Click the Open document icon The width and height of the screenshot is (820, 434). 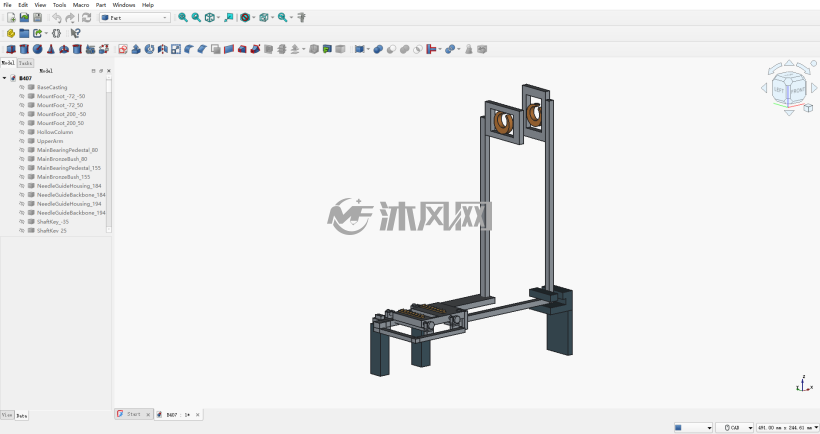tap(24, 17)
